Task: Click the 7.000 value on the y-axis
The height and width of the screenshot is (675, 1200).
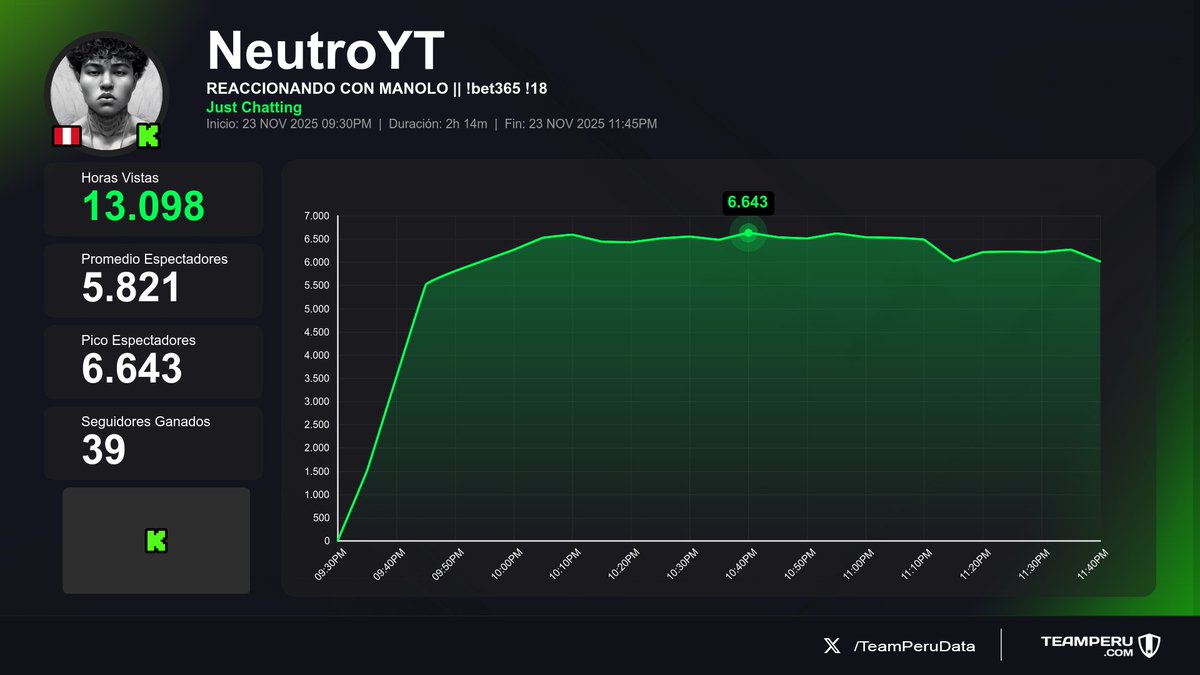Action: 315,215
